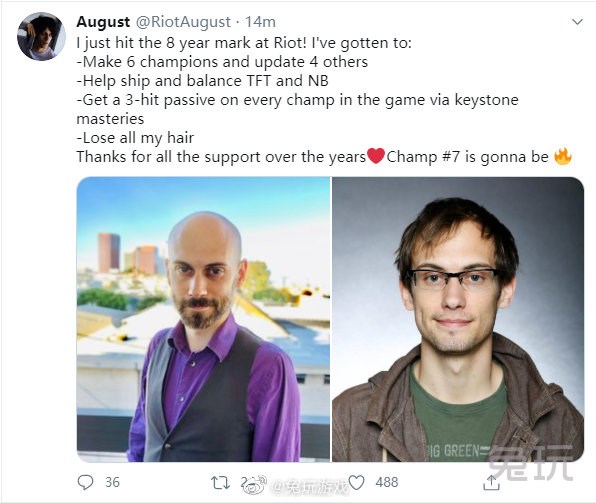Click the tweet line about 6 champions
The width and height of the screenshot is (596, 503).
coord(222,62)
